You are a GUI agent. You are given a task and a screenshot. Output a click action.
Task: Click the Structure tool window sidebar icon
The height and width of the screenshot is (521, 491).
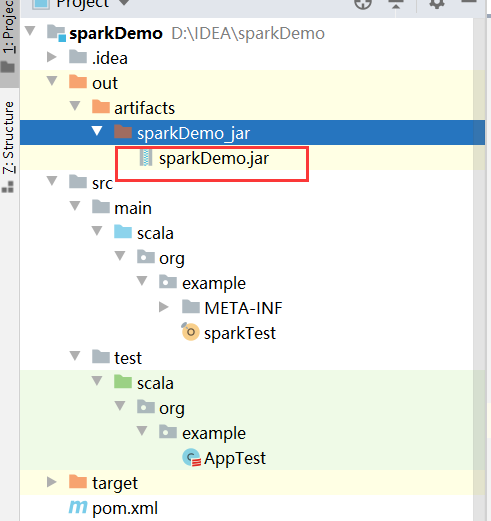[8, 187]
